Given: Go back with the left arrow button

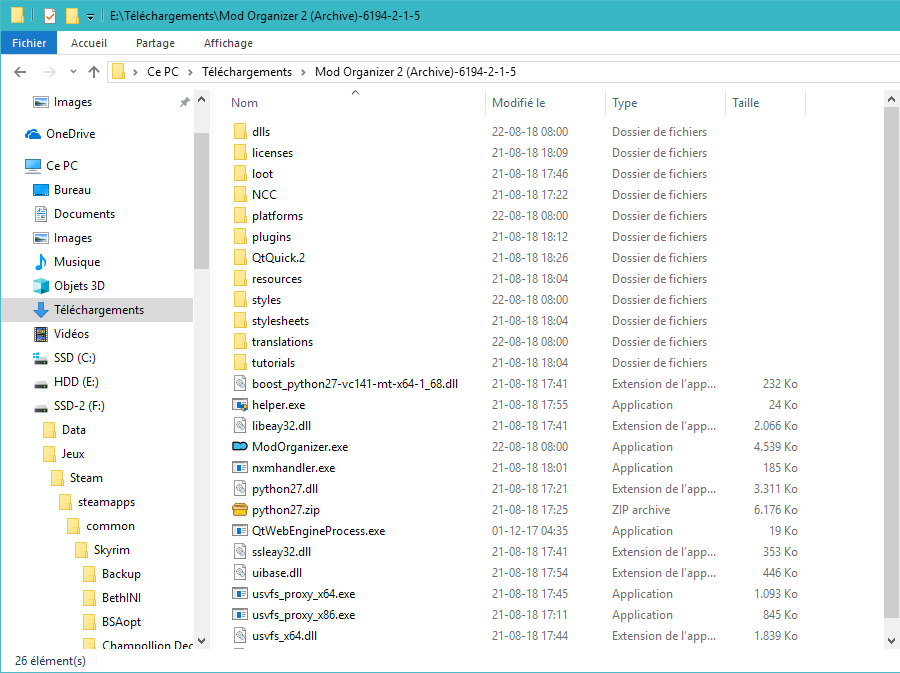Looking at the screenshot, I should click(x=20, y=72).
